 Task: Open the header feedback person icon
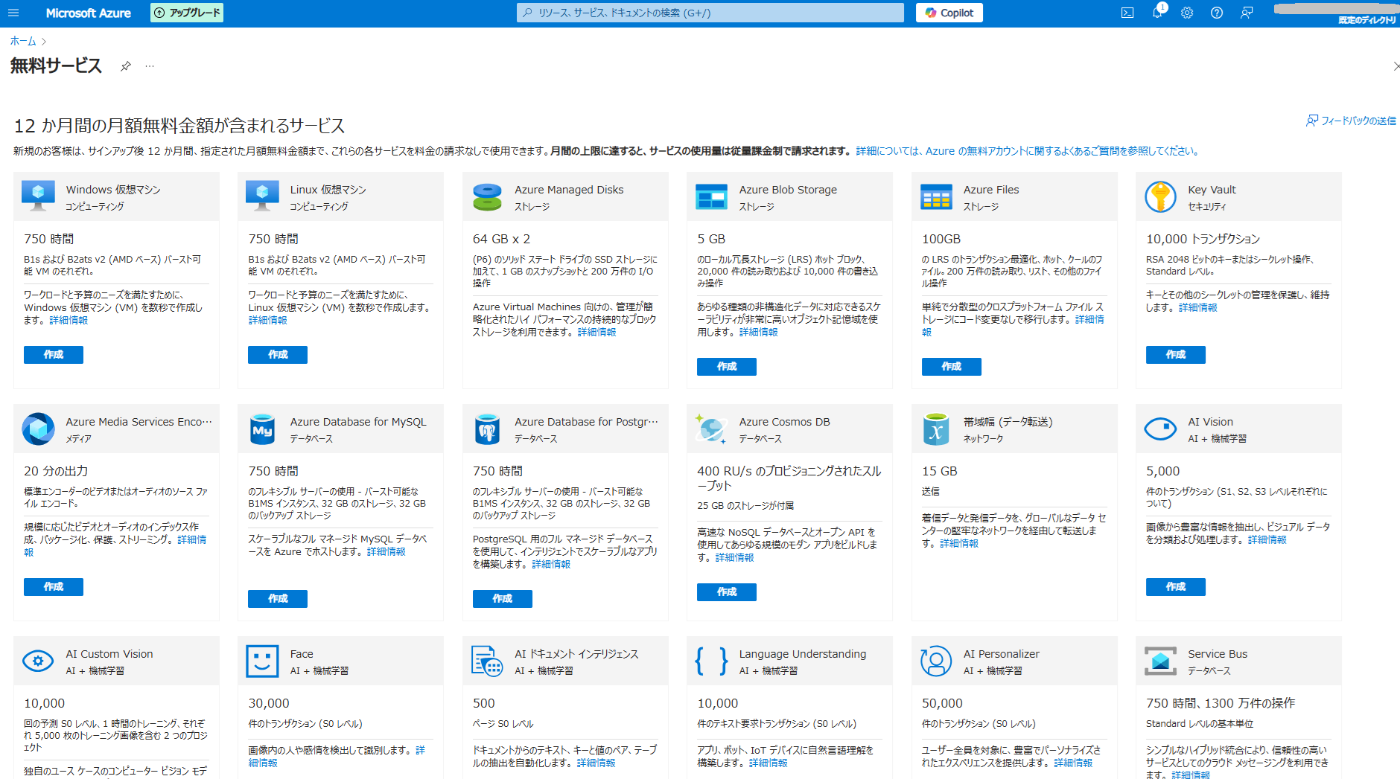pos(1247,13)
